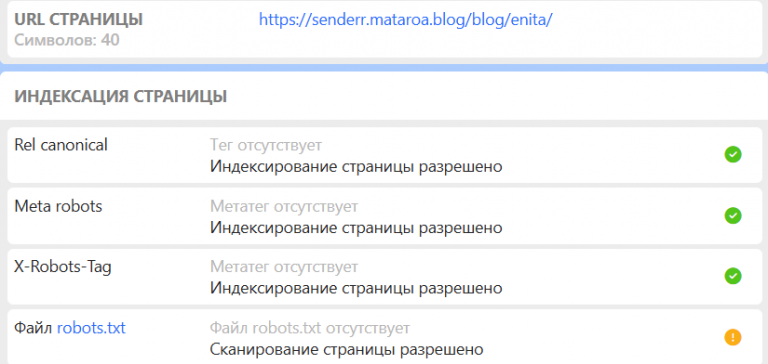Click Метатег отсутствует in X-Robots-Tag row
The image size is (768, 364).
coord(284,267)
